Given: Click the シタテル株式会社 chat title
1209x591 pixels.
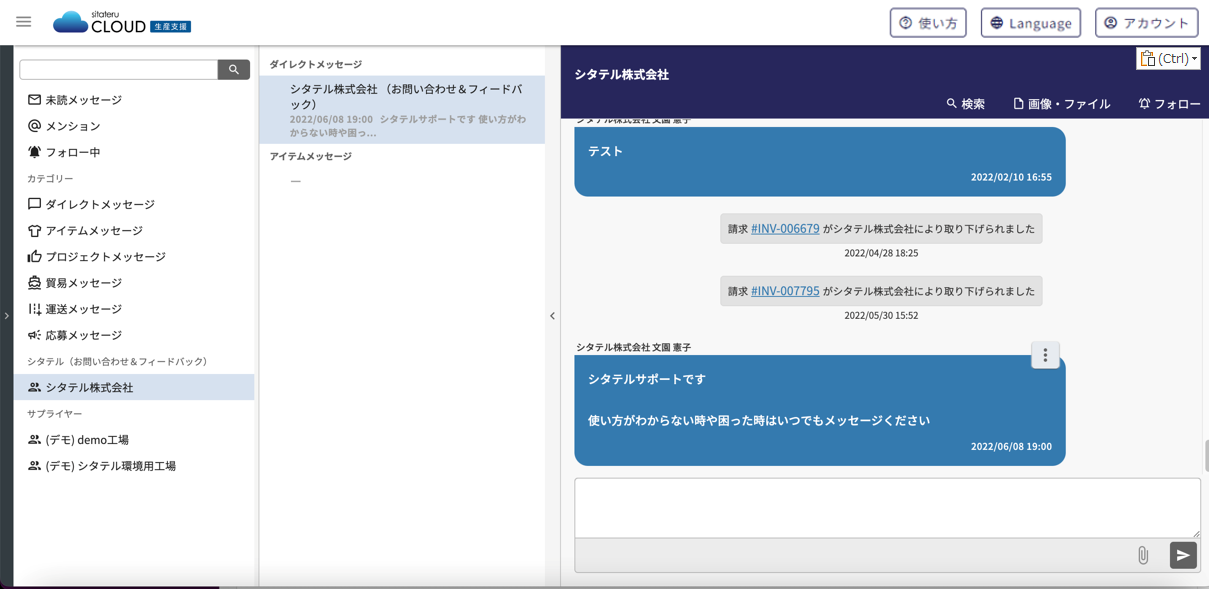Looking at the screenshot, I should (622, 74).
